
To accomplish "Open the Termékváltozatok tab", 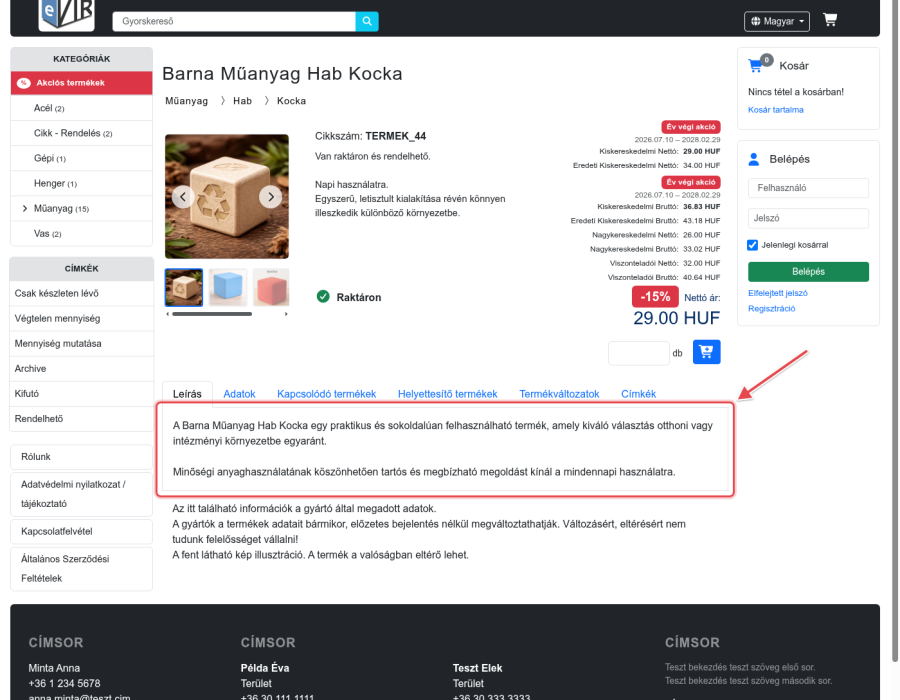I will click(559, 394).
